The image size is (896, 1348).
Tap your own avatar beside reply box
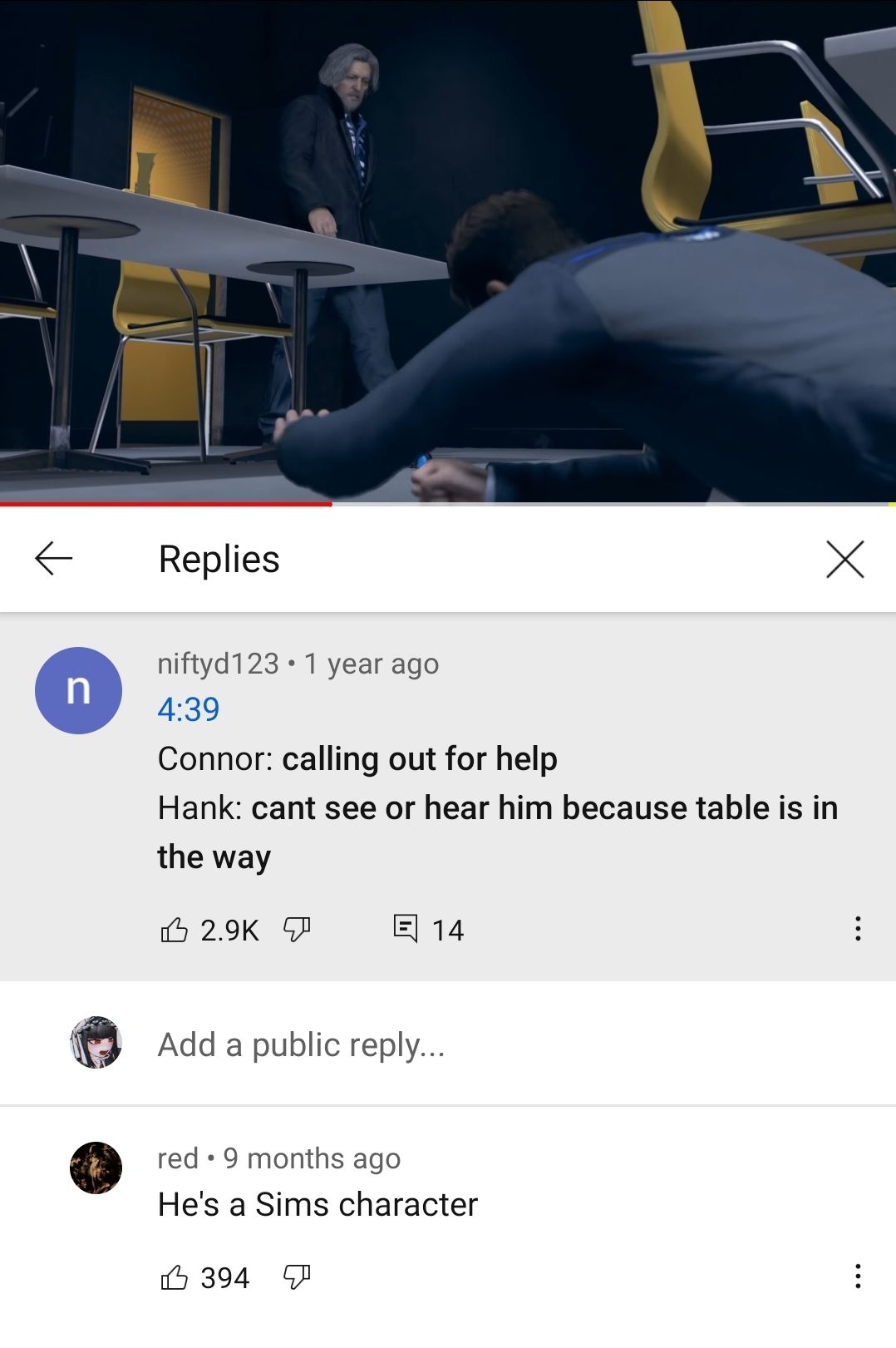(96, 1042)
